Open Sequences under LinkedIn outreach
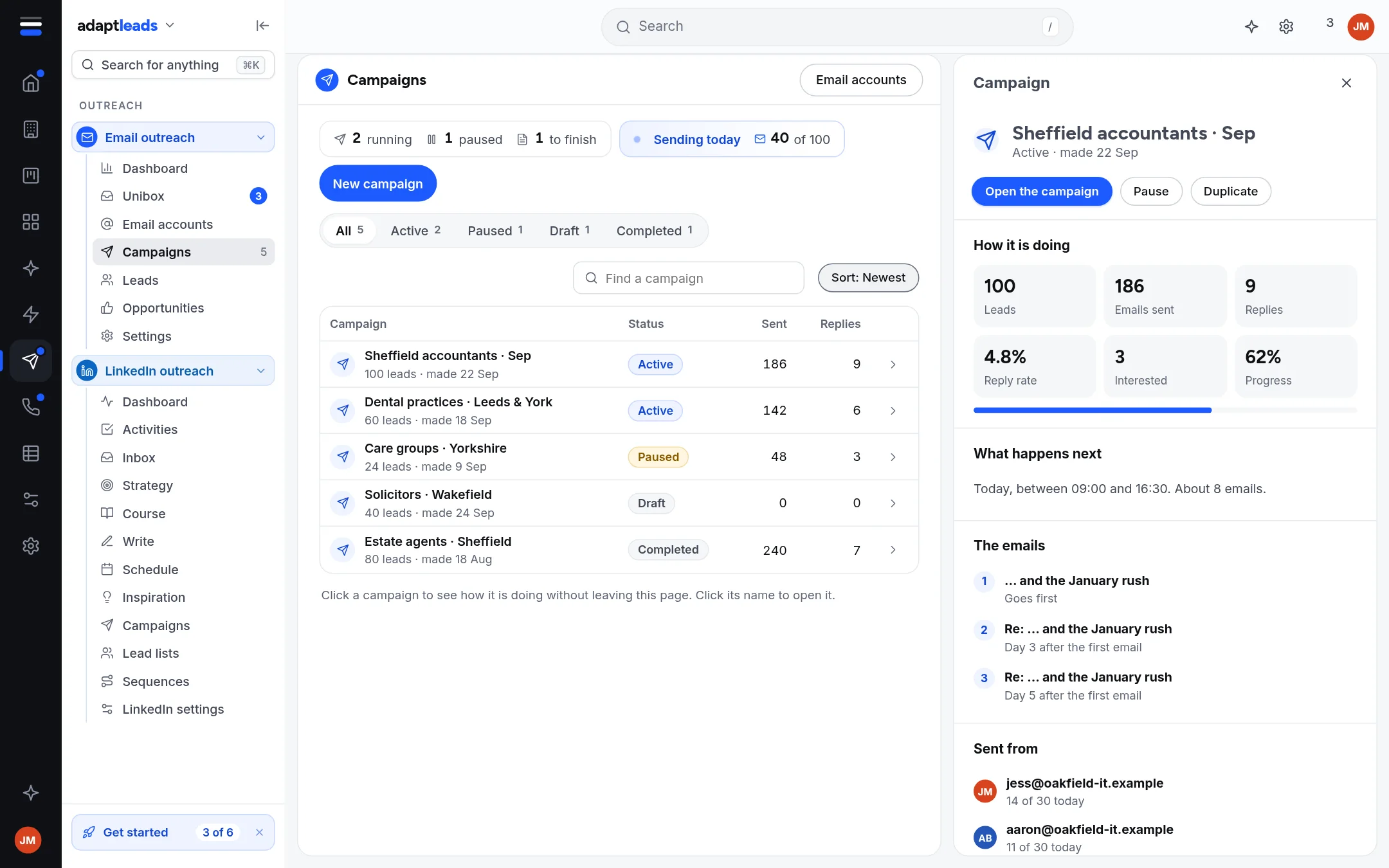 click(183, 682)
